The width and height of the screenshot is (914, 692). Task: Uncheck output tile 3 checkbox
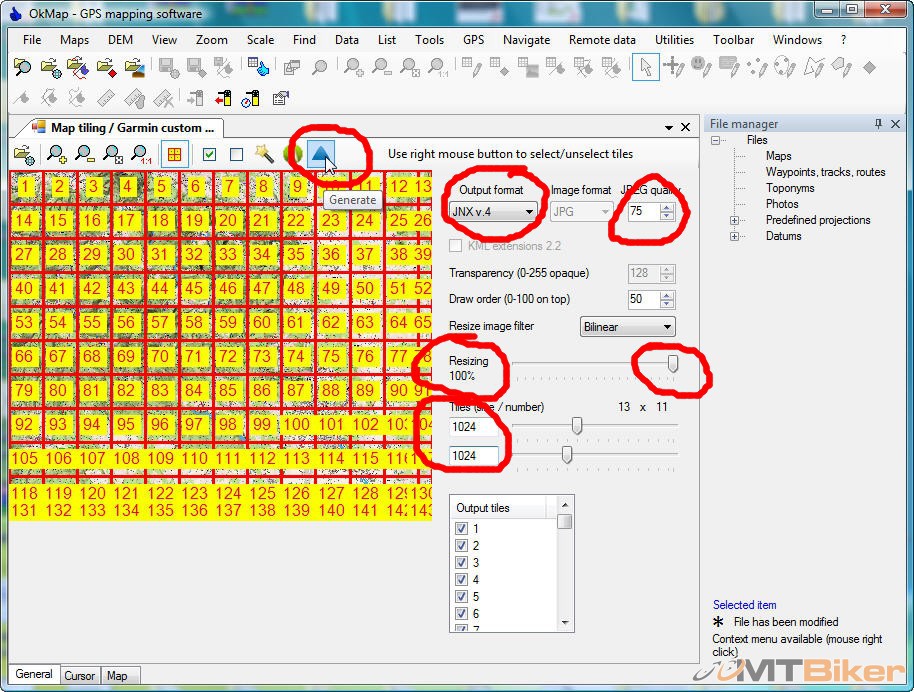click(x=461, y=563)
